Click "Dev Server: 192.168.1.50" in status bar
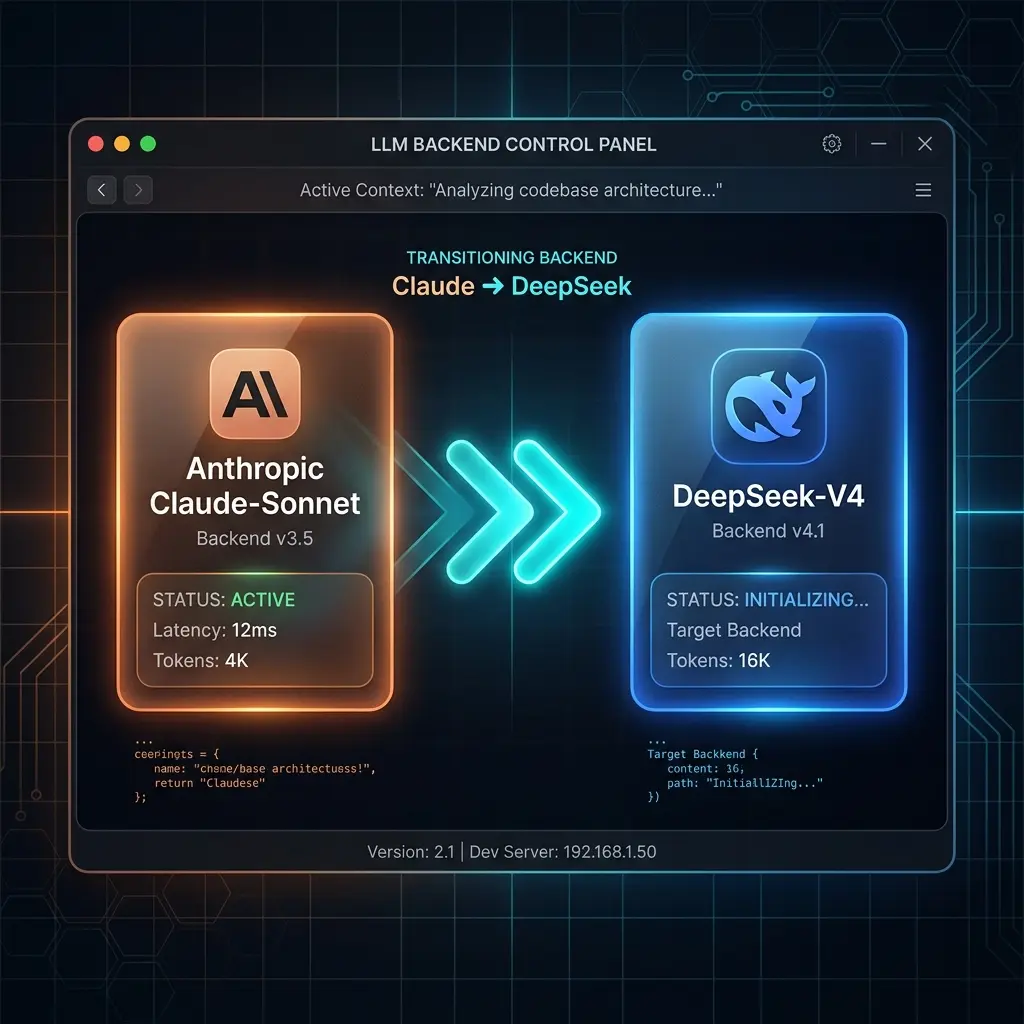 click(563, 852)
